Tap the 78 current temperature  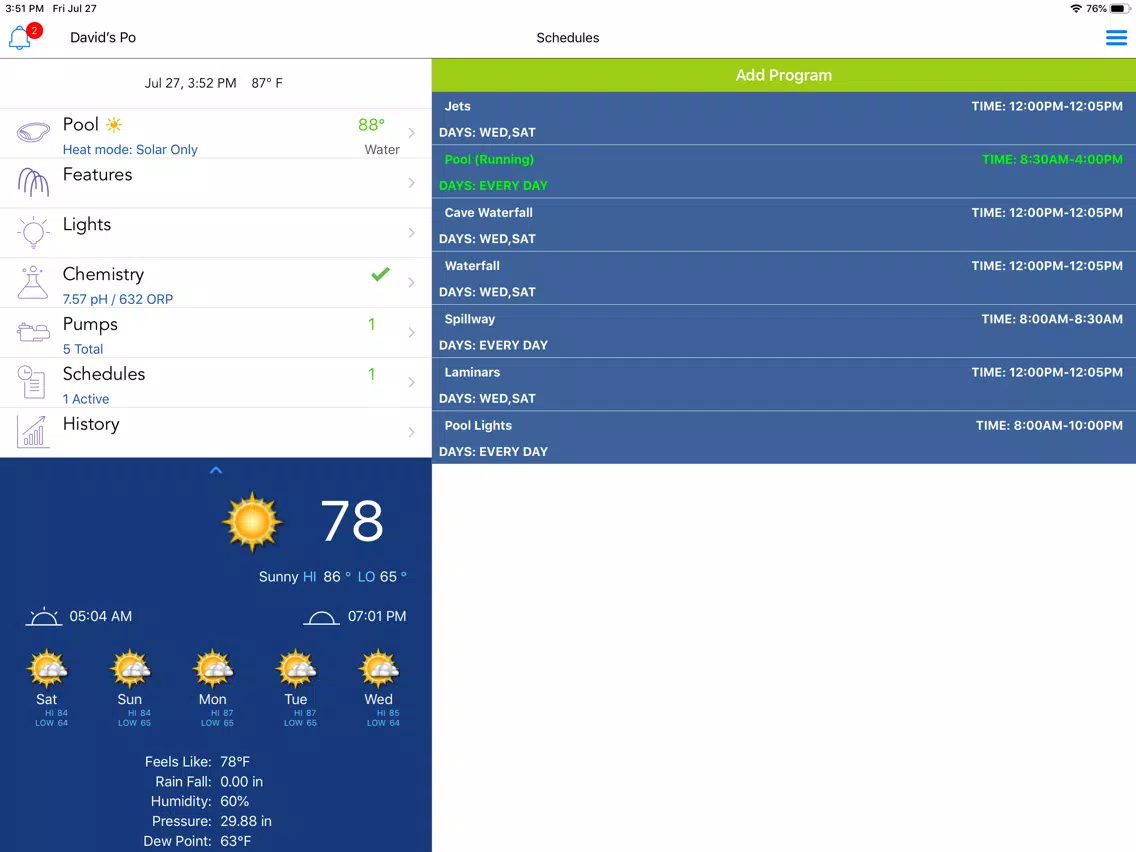(351, 520)
